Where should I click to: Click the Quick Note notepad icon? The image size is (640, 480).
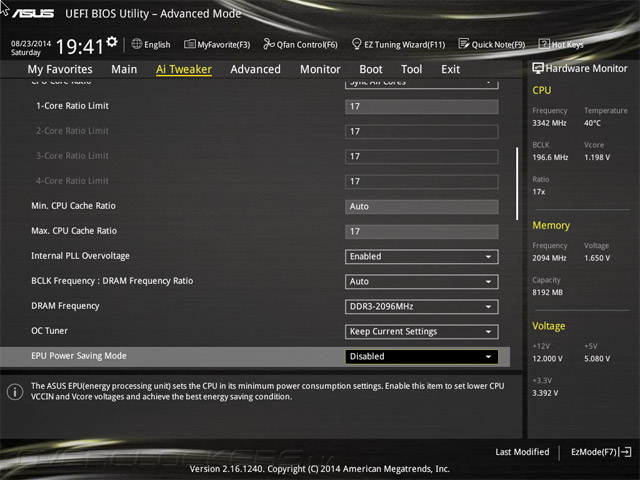[x=464, y=44]
